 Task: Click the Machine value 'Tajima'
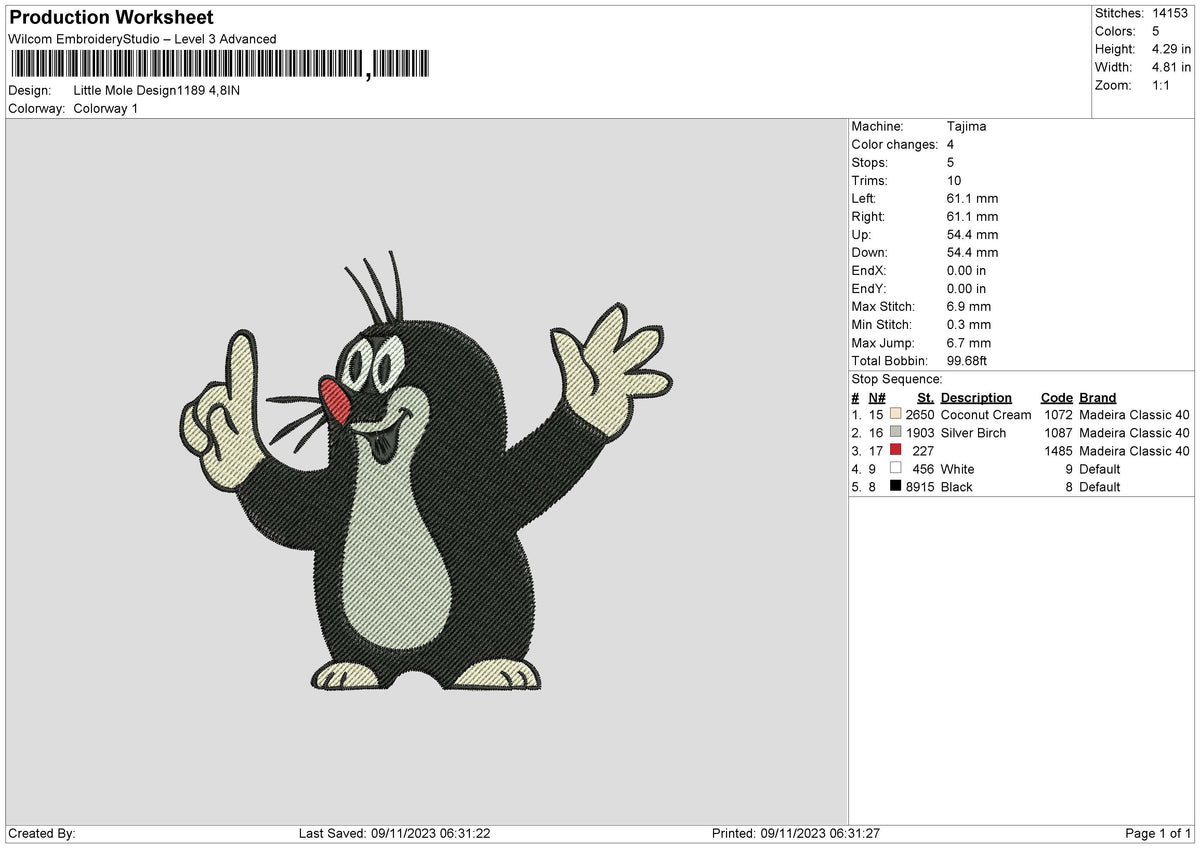967,126
